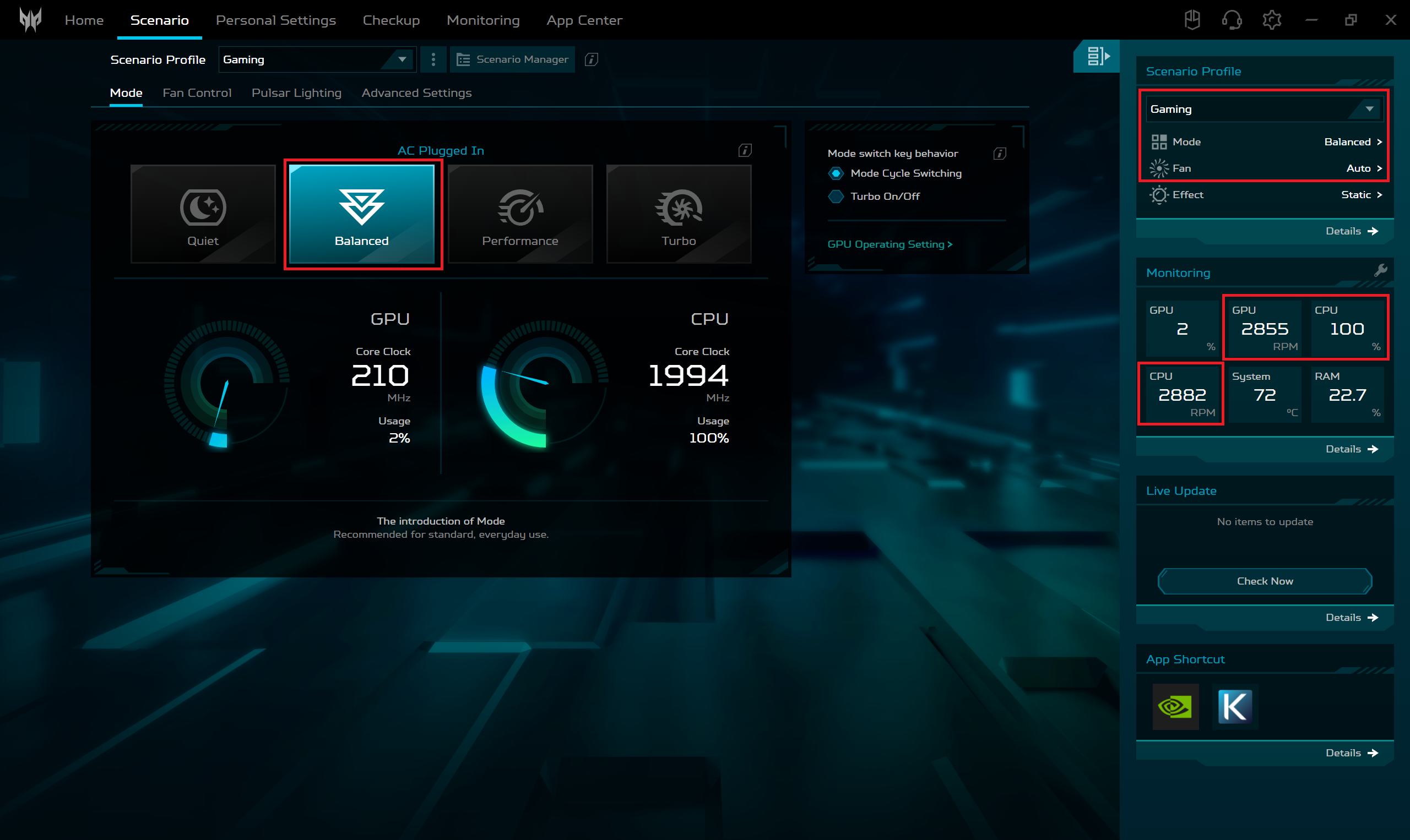Select Turbo On/Off switch key behavior
The image size is (1410, 840).
[x=837, y=196]
